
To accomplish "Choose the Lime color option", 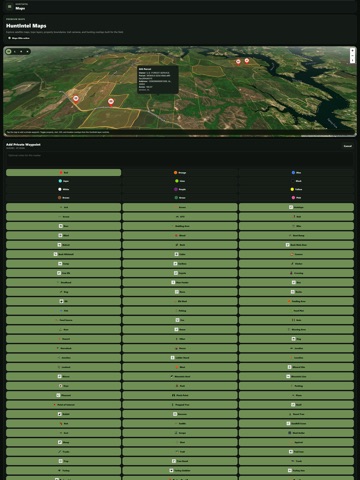I will click(180, 181).
